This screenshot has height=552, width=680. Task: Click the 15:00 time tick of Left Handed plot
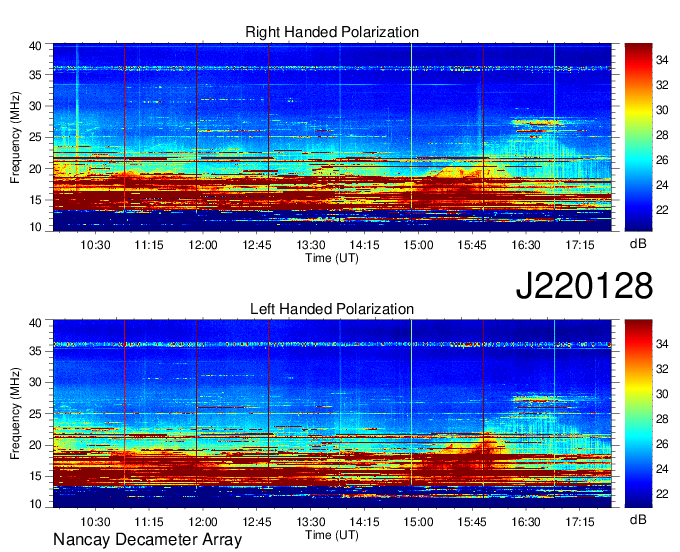[x=418, y=522]
